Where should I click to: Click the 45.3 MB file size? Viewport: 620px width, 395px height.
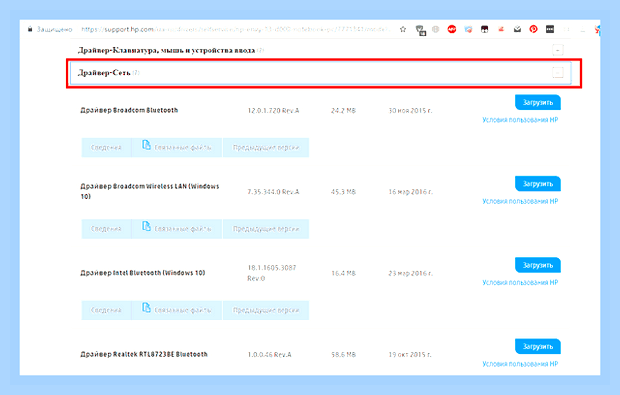tap(343, 192)
